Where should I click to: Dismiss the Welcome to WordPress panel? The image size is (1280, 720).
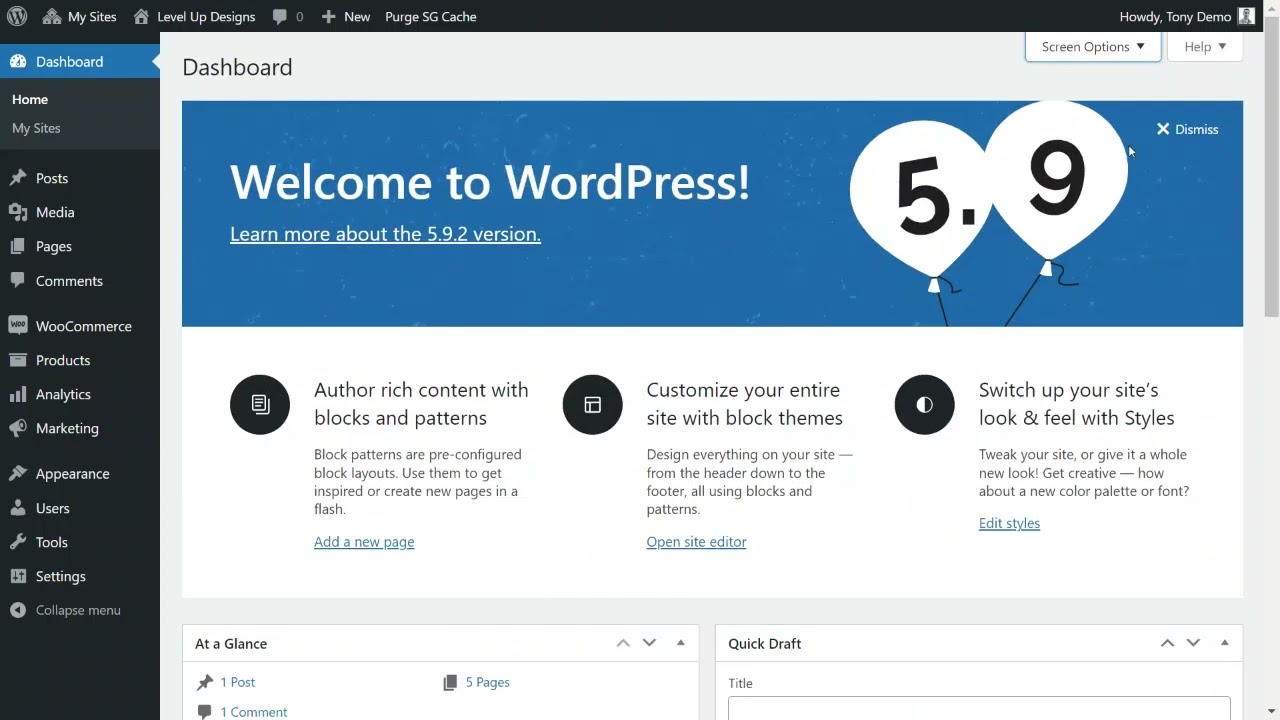1187,129
